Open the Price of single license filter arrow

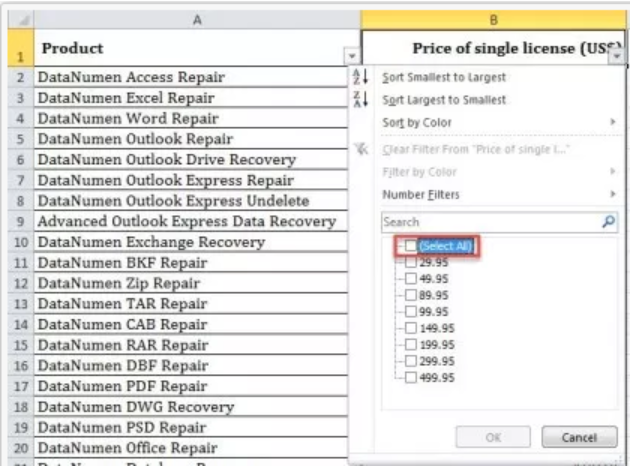pyautogui.click(x=617, y=56)
